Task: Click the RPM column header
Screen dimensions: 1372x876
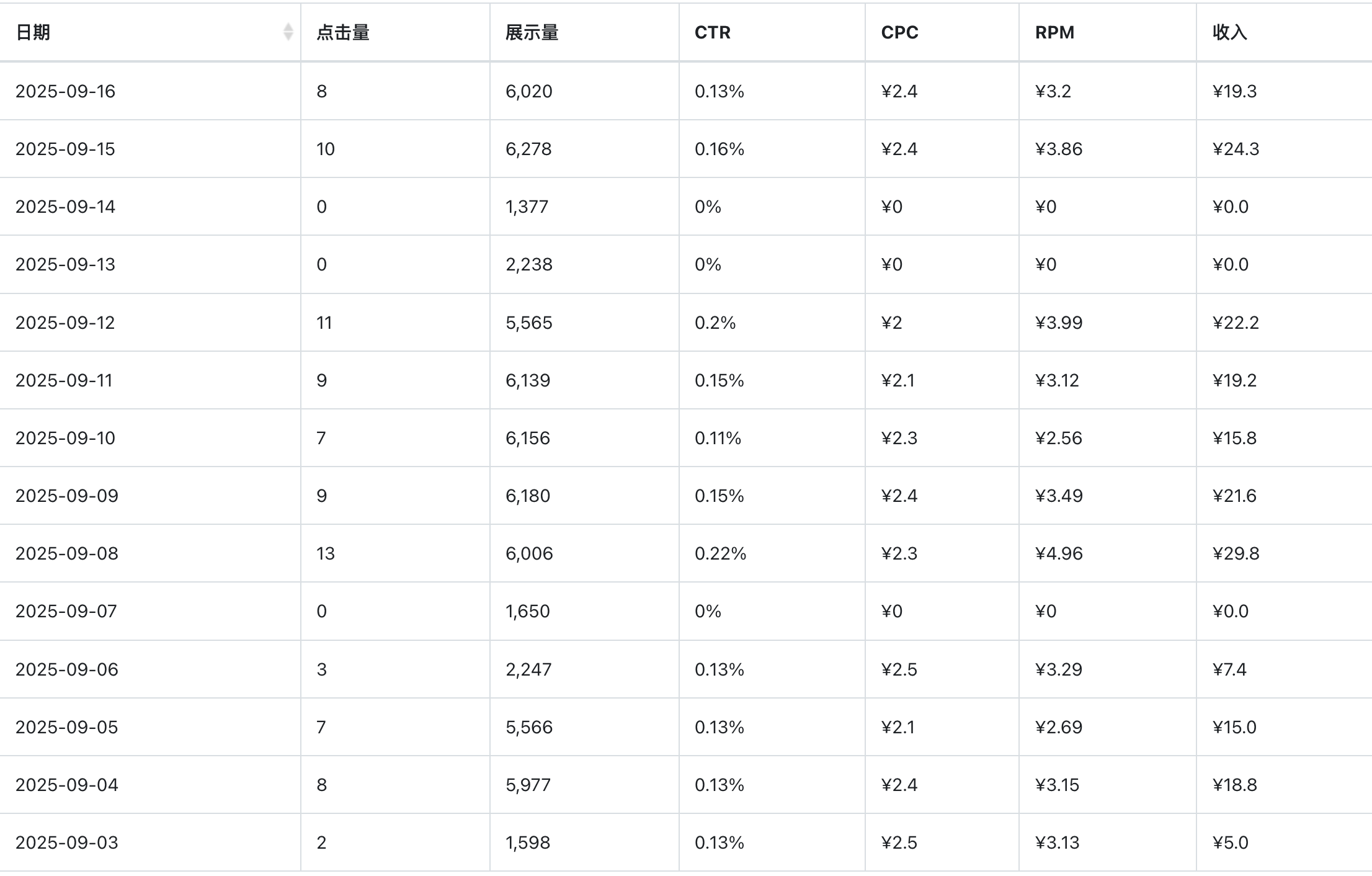Action: (1054, 32)
